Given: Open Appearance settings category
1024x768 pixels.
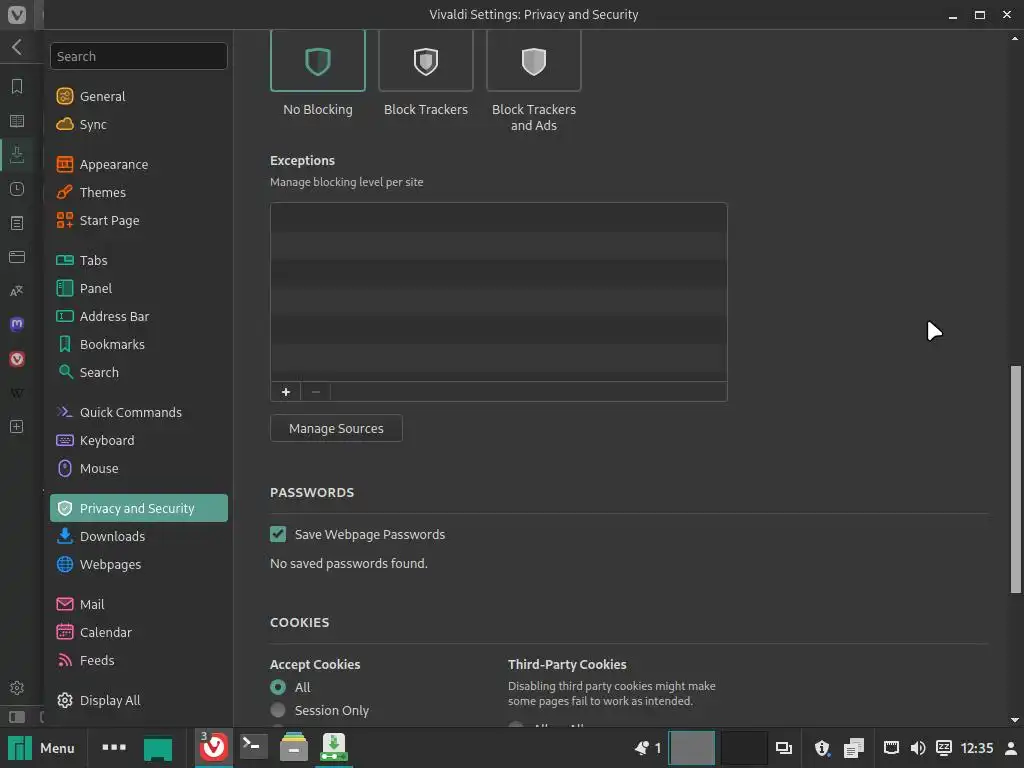Looking at the screenshot, I should pos(138,164).
